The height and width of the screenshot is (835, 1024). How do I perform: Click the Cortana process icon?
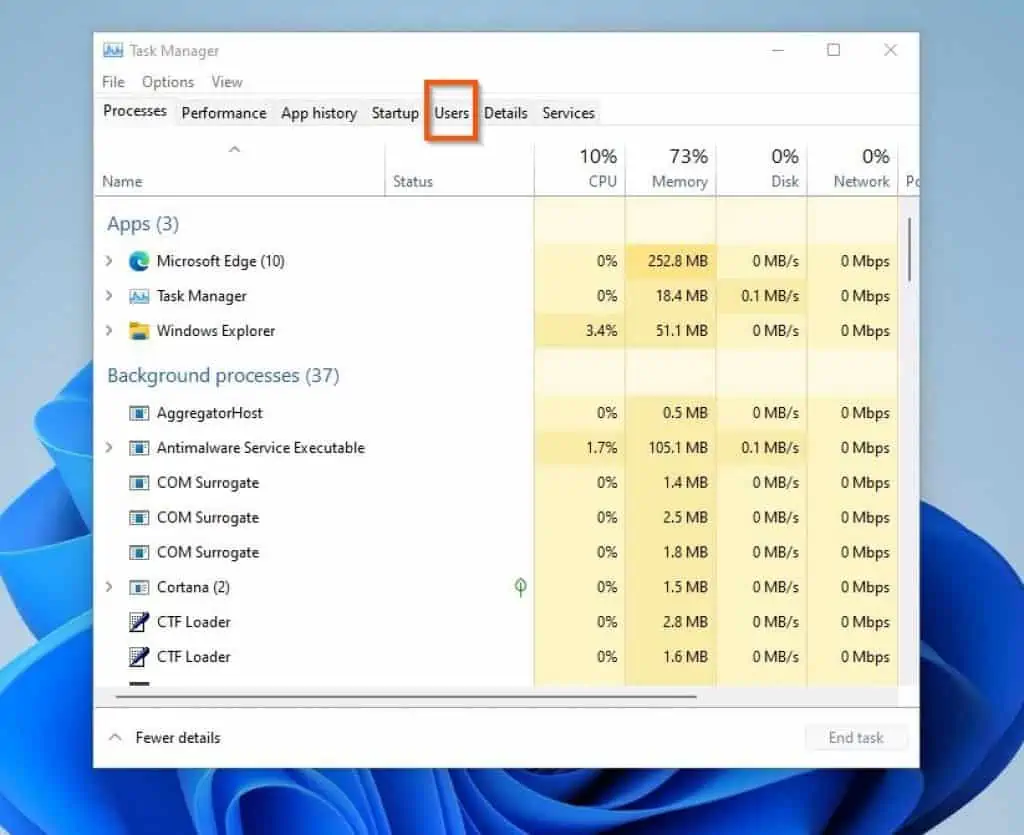coord(139,587)
